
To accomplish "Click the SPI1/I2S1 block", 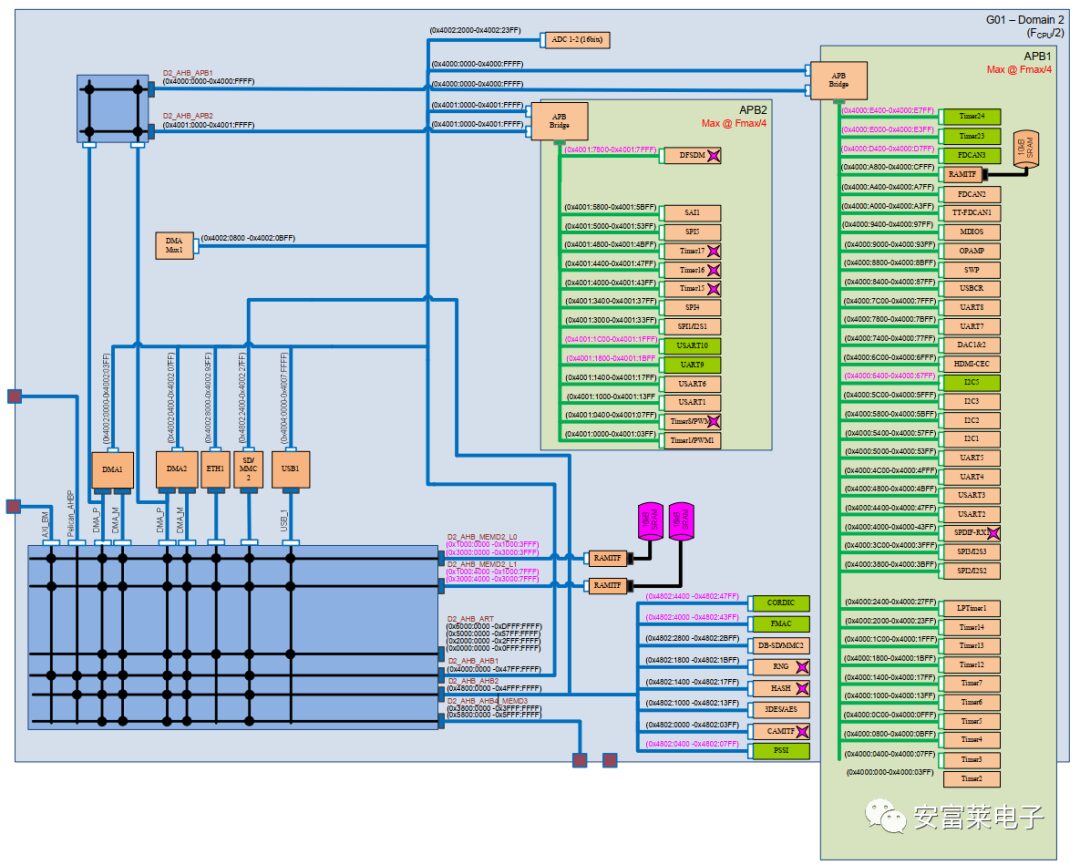I will (x=692, y=326).
